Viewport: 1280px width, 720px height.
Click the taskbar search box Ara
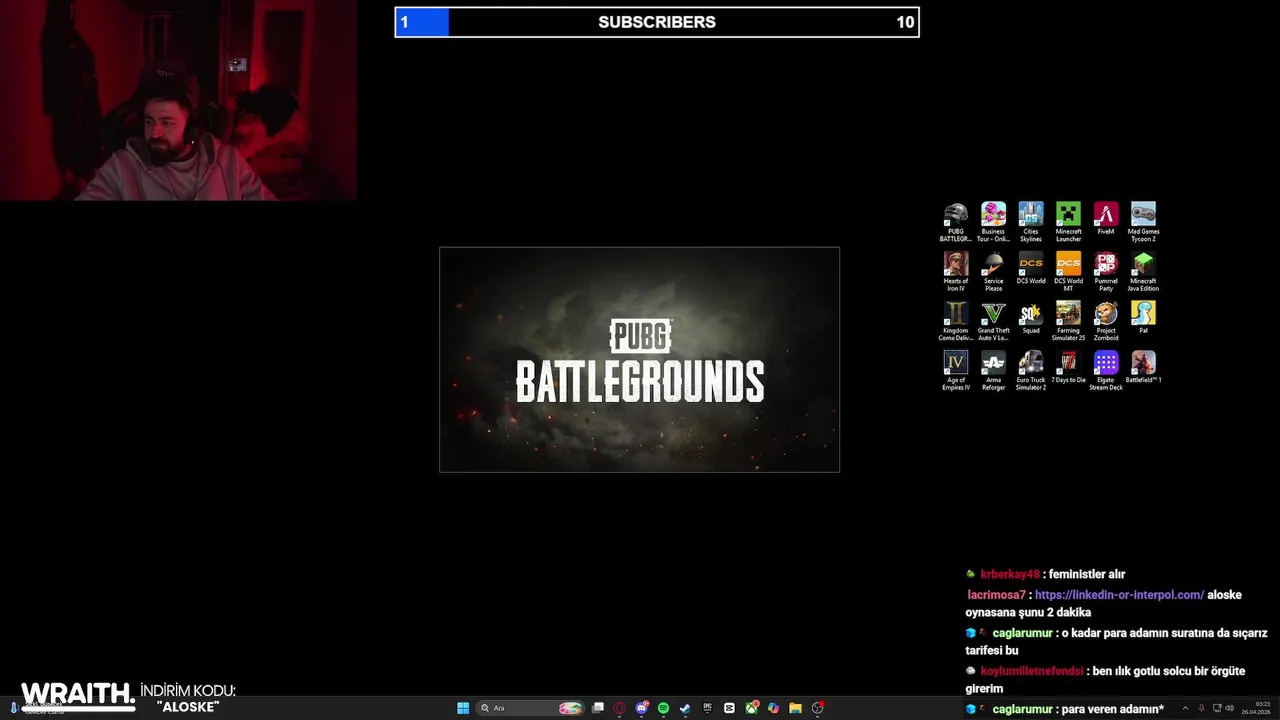point(530,708)
